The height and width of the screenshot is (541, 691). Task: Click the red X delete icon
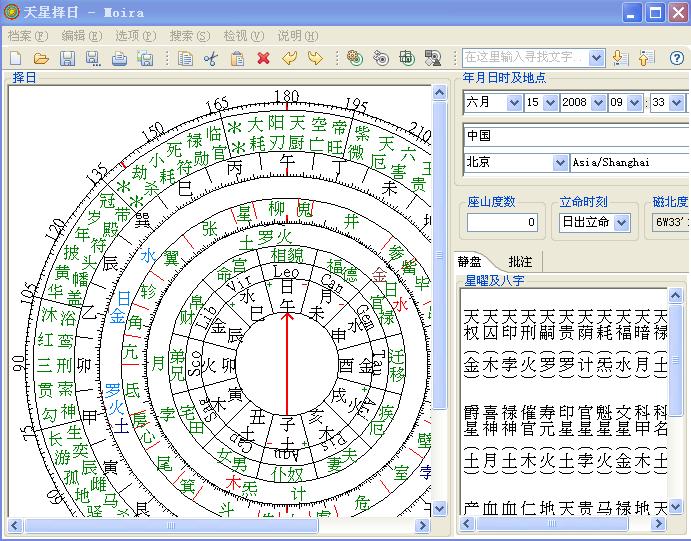(x=263, y=59)
